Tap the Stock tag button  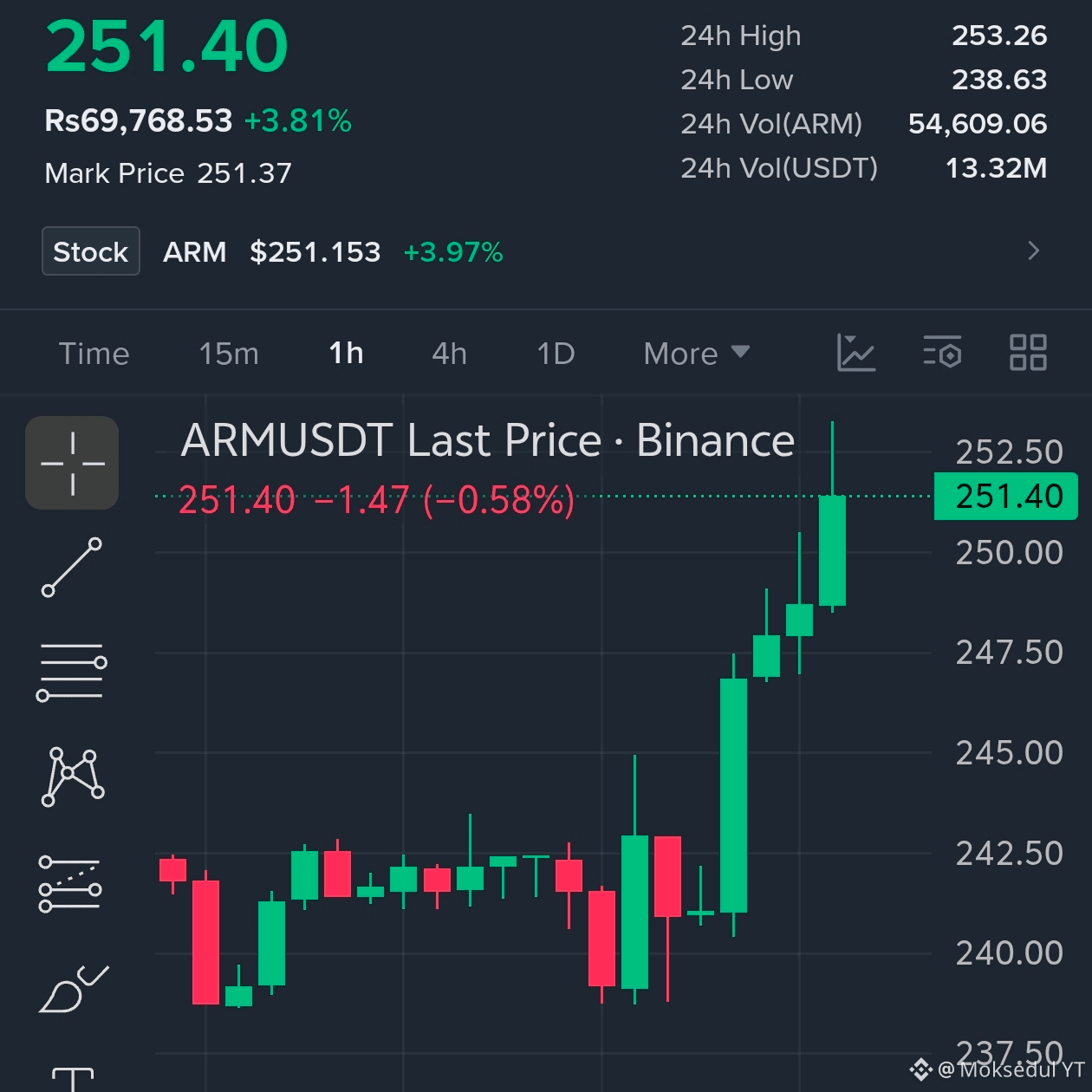pos(91,251)
